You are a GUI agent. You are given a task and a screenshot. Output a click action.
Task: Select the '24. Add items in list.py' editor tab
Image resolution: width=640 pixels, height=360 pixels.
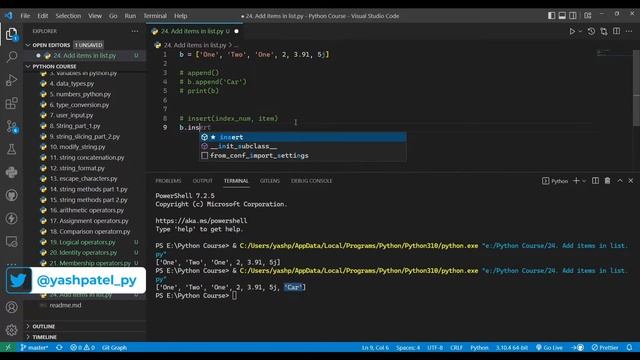[195, 31]
